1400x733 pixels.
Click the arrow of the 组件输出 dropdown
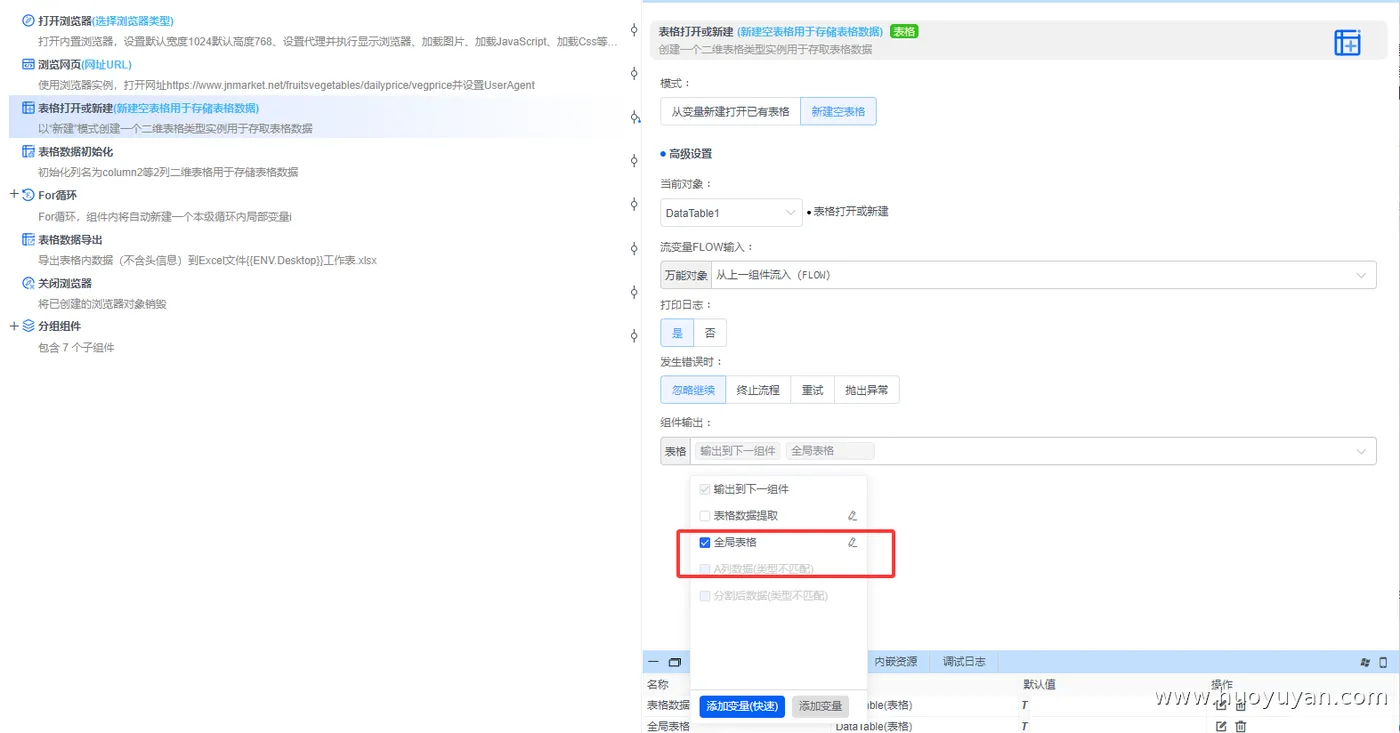(x=1361, y=452)
